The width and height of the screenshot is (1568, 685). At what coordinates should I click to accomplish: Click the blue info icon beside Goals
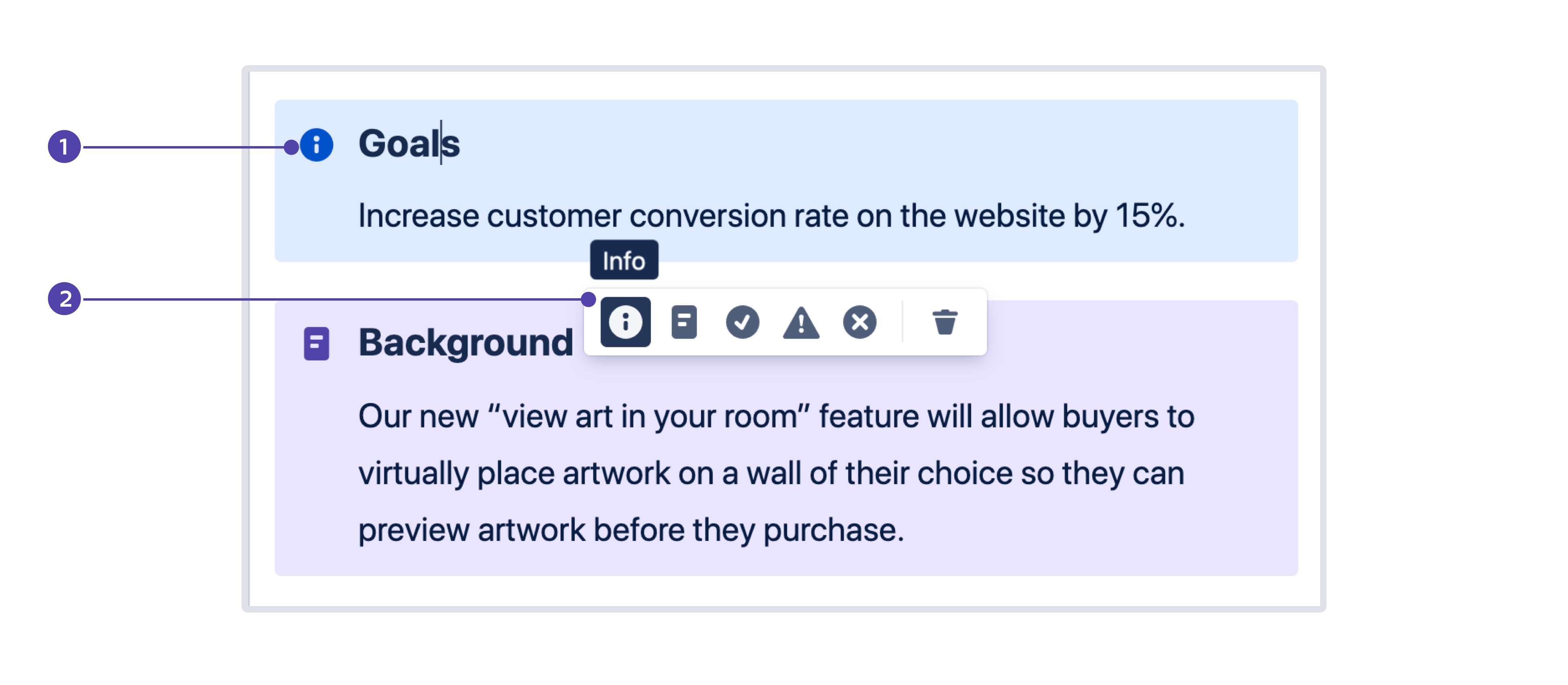click(x=316, y=145)
